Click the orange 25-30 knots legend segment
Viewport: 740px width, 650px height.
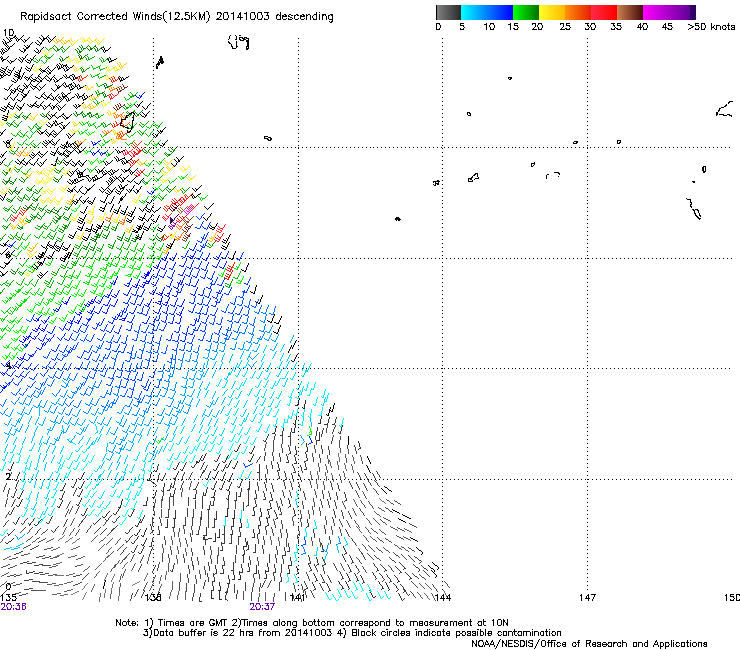578,12
